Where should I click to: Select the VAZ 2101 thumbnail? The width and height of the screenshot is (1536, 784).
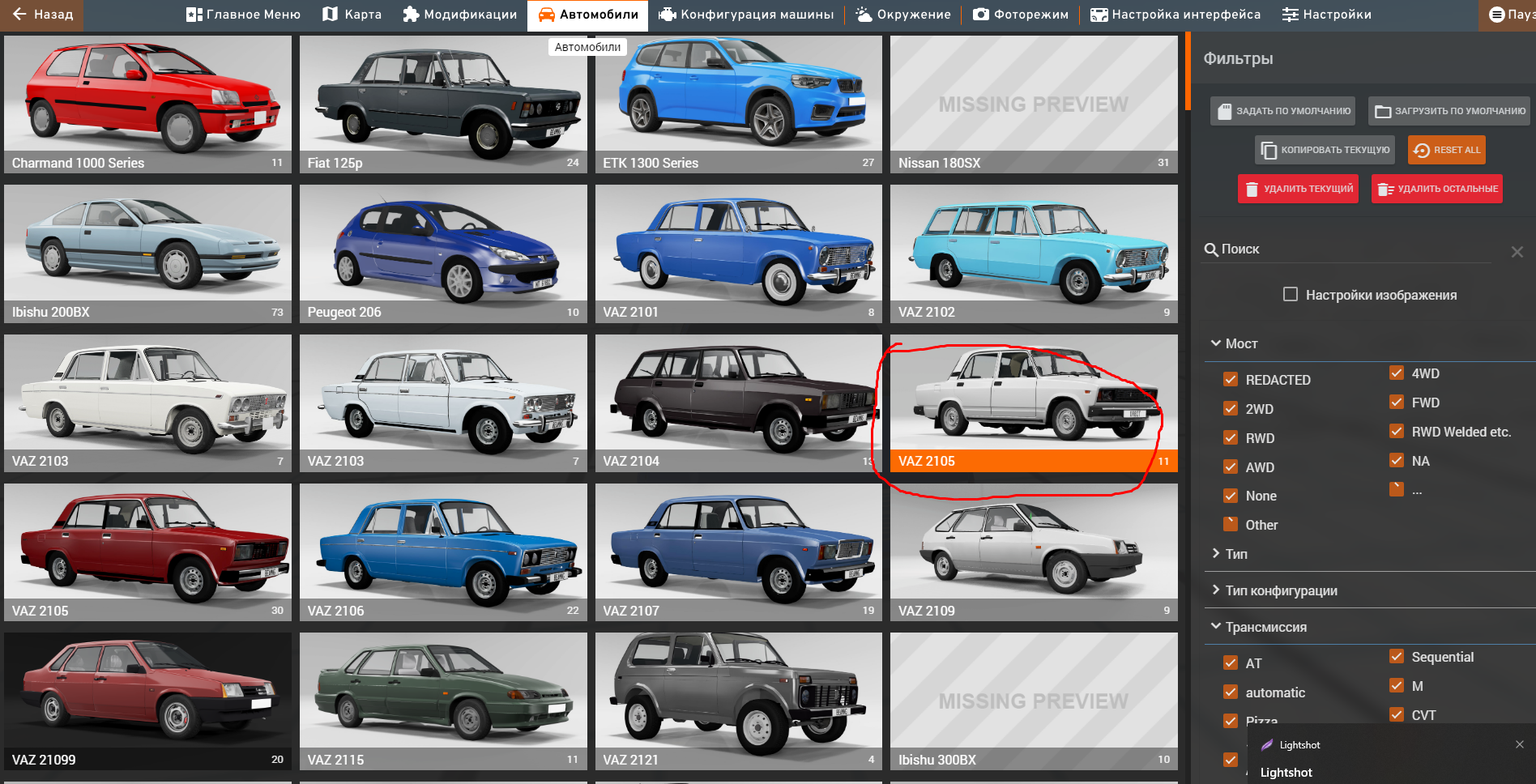[x=739, y=254]
